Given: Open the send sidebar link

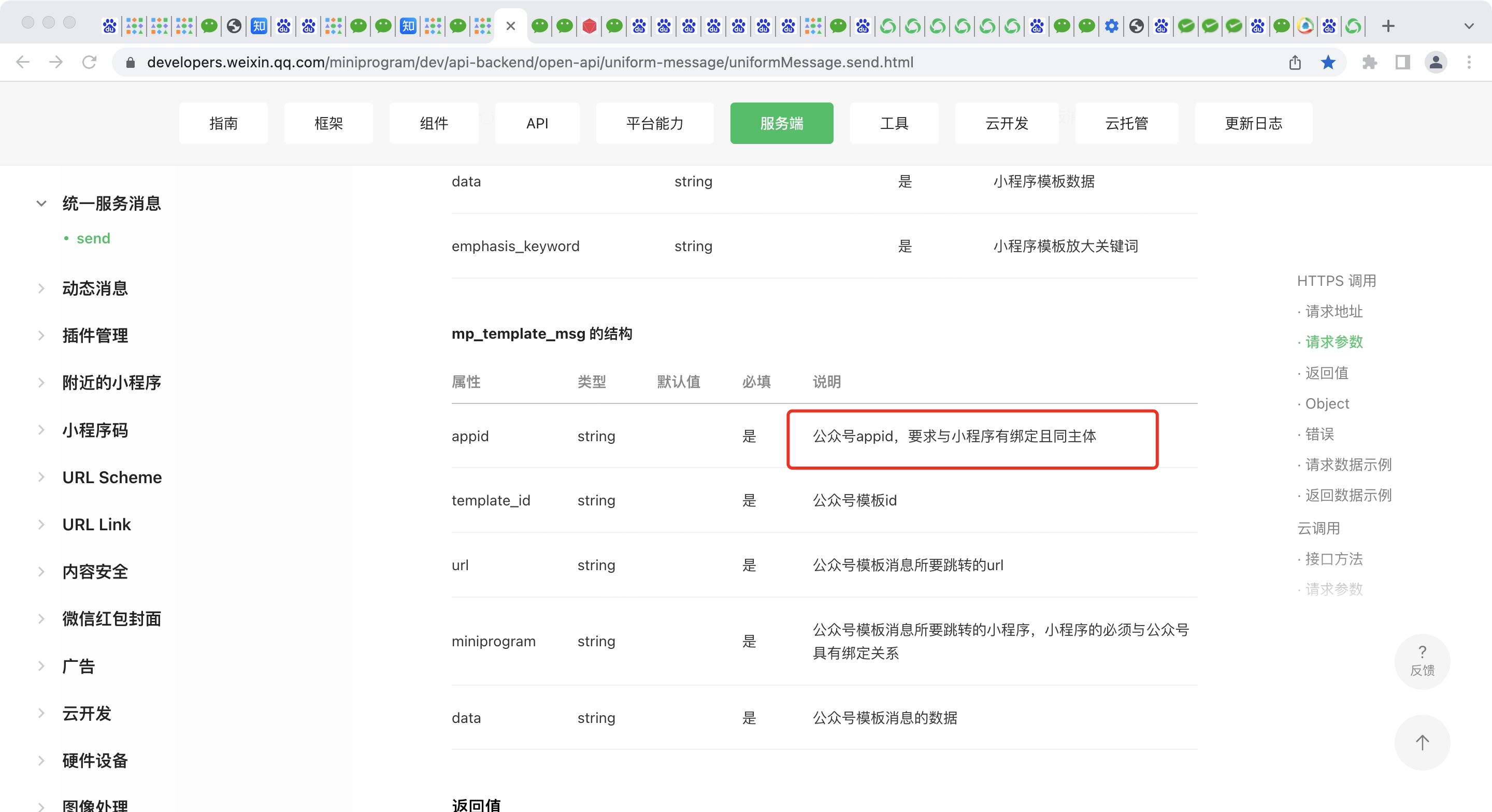Looking at the screenshot, I should click(x=93, y=239).
